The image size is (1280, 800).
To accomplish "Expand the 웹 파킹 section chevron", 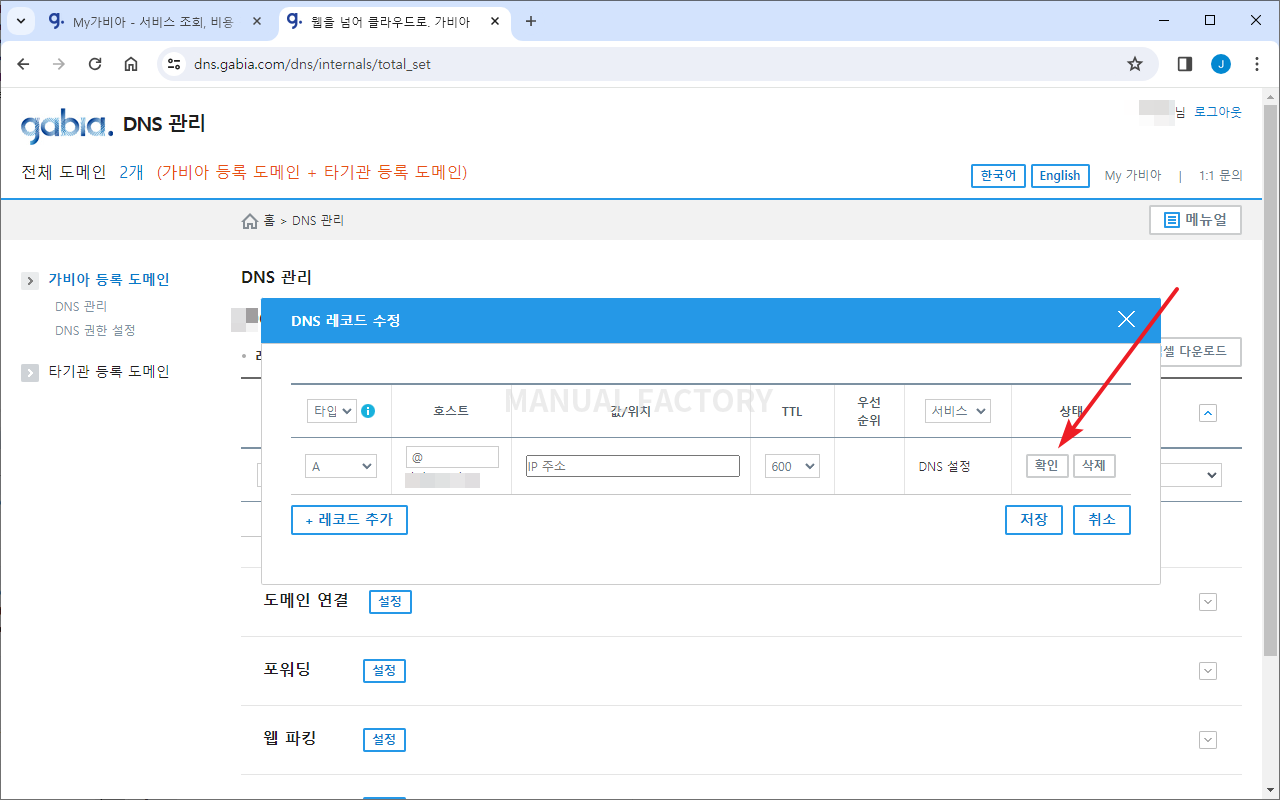I will [1208, 740].
